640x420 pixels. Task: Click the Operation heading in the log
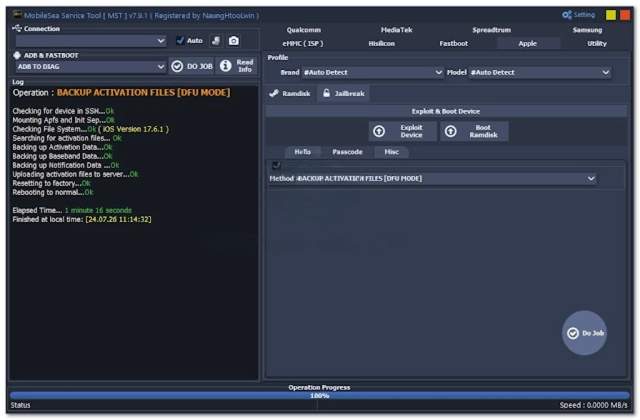click(121, 93)
